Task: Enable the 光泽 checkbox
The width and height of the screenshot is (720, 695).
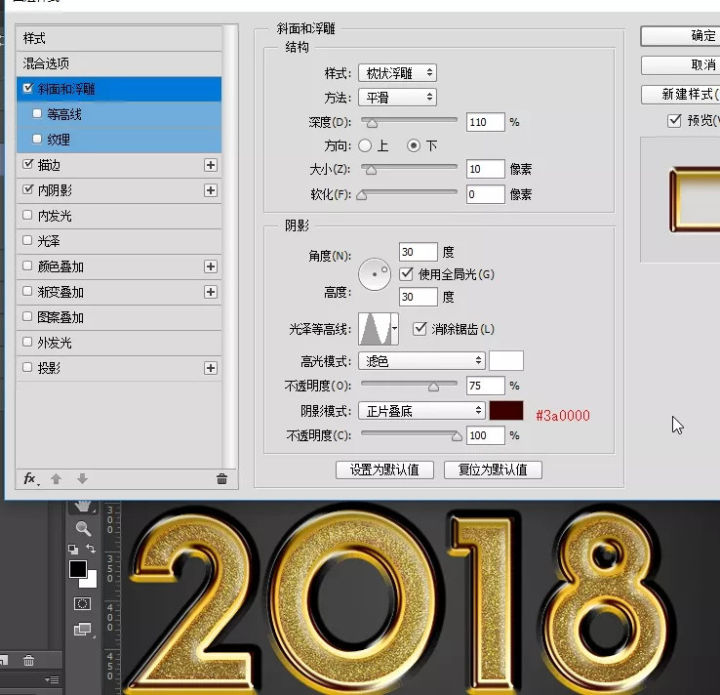Action: 28,240
